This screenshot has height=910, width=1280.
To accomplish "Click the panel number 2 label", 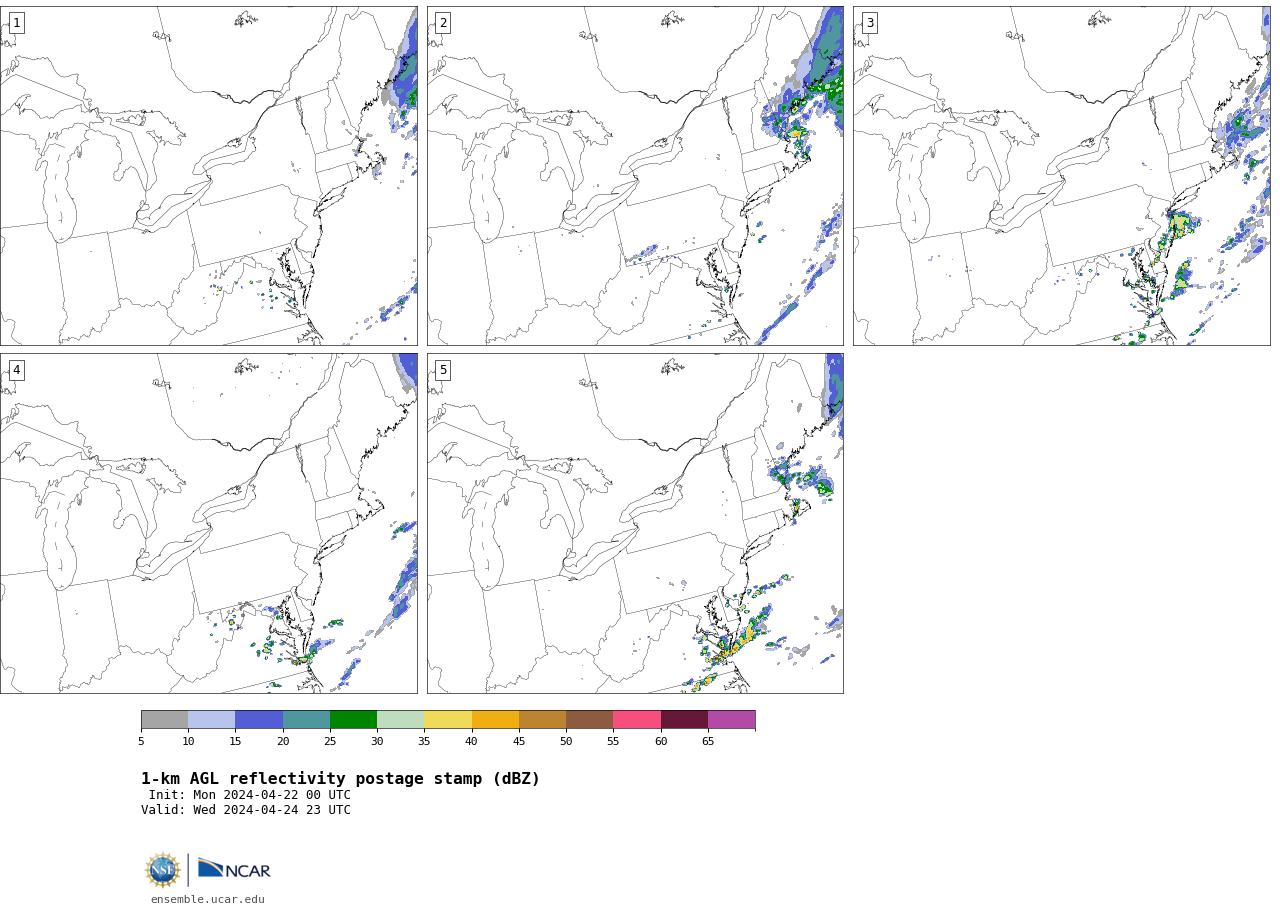I will [443, 23].
